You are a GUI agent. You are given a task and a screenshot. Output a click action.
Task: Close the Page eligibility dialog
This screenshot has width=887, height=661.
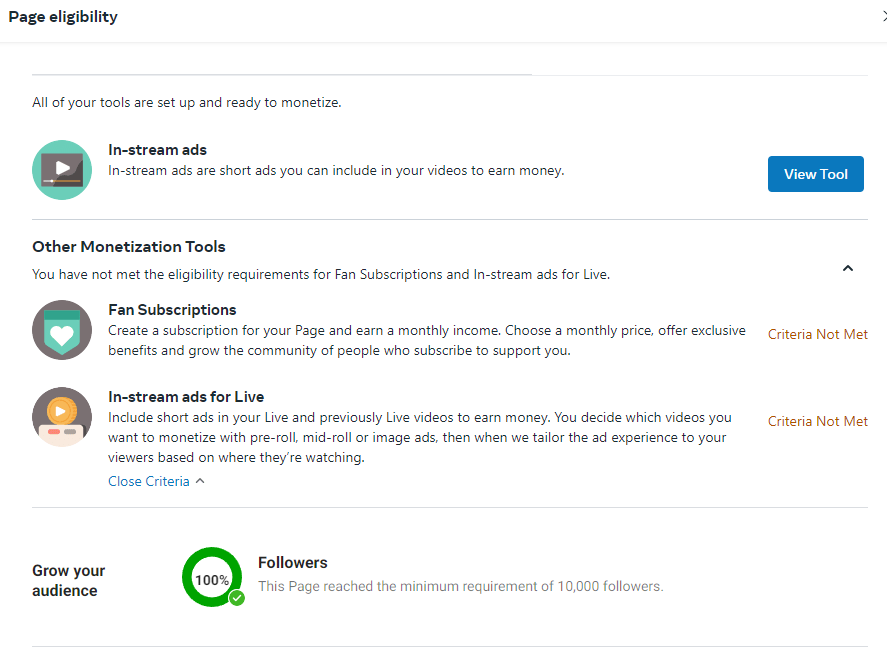(x=884, y=17)
